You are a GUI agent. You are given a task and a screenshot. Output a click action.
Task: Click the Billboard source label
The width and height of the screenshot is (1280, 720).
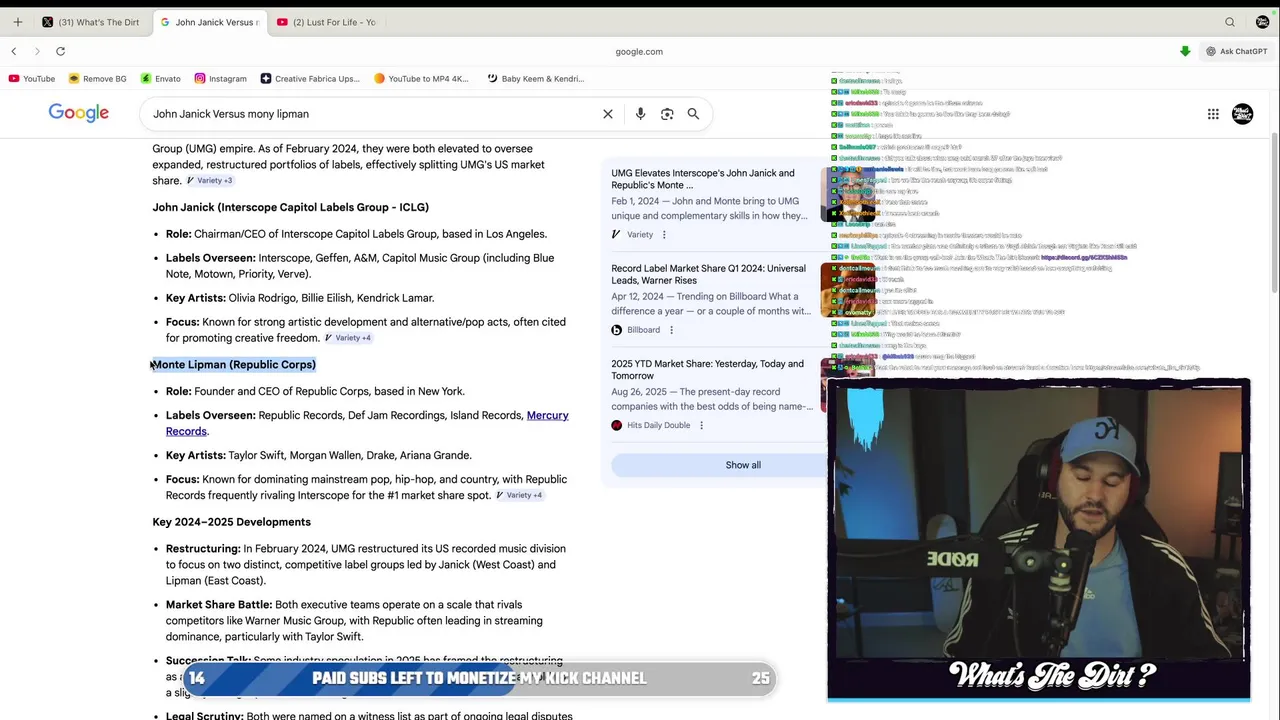[643, 330]
